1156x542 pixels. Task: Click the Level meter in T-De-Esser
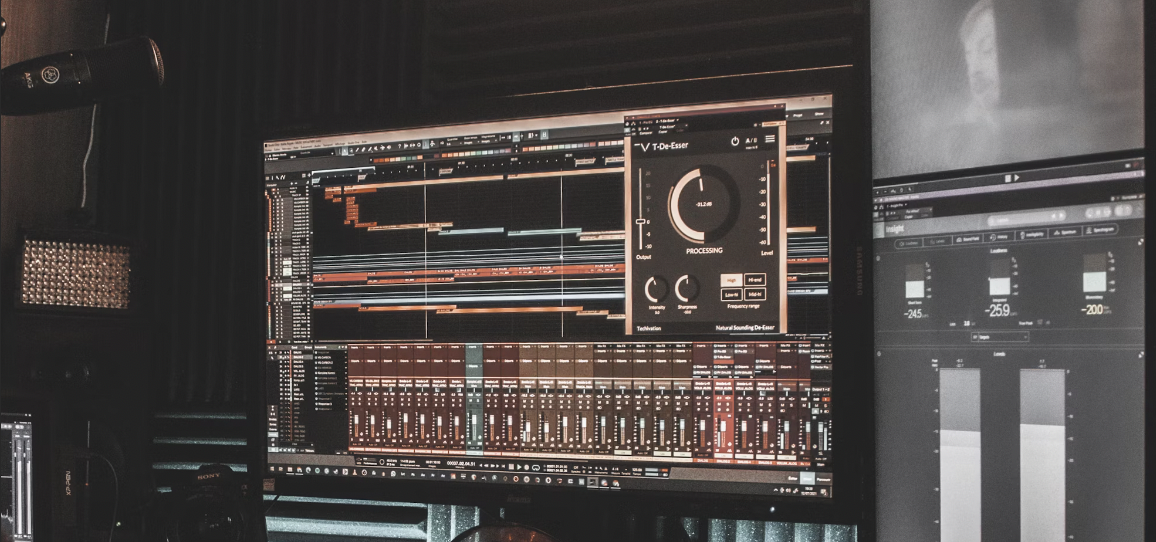(x=768, y=204)
